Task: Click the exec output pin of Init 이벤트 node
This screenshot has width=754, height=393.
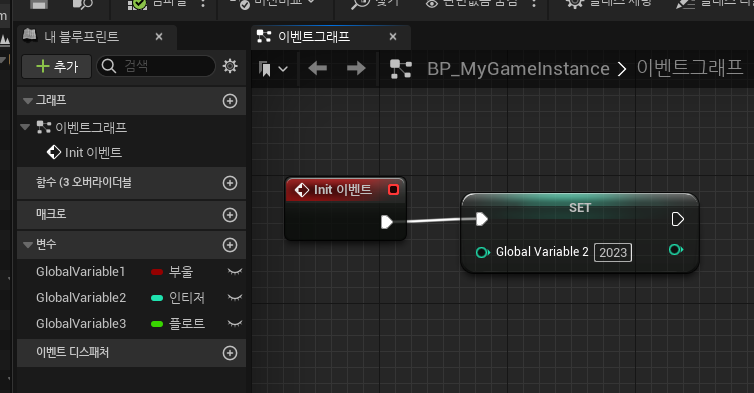Action: click(x=387, y=222)
